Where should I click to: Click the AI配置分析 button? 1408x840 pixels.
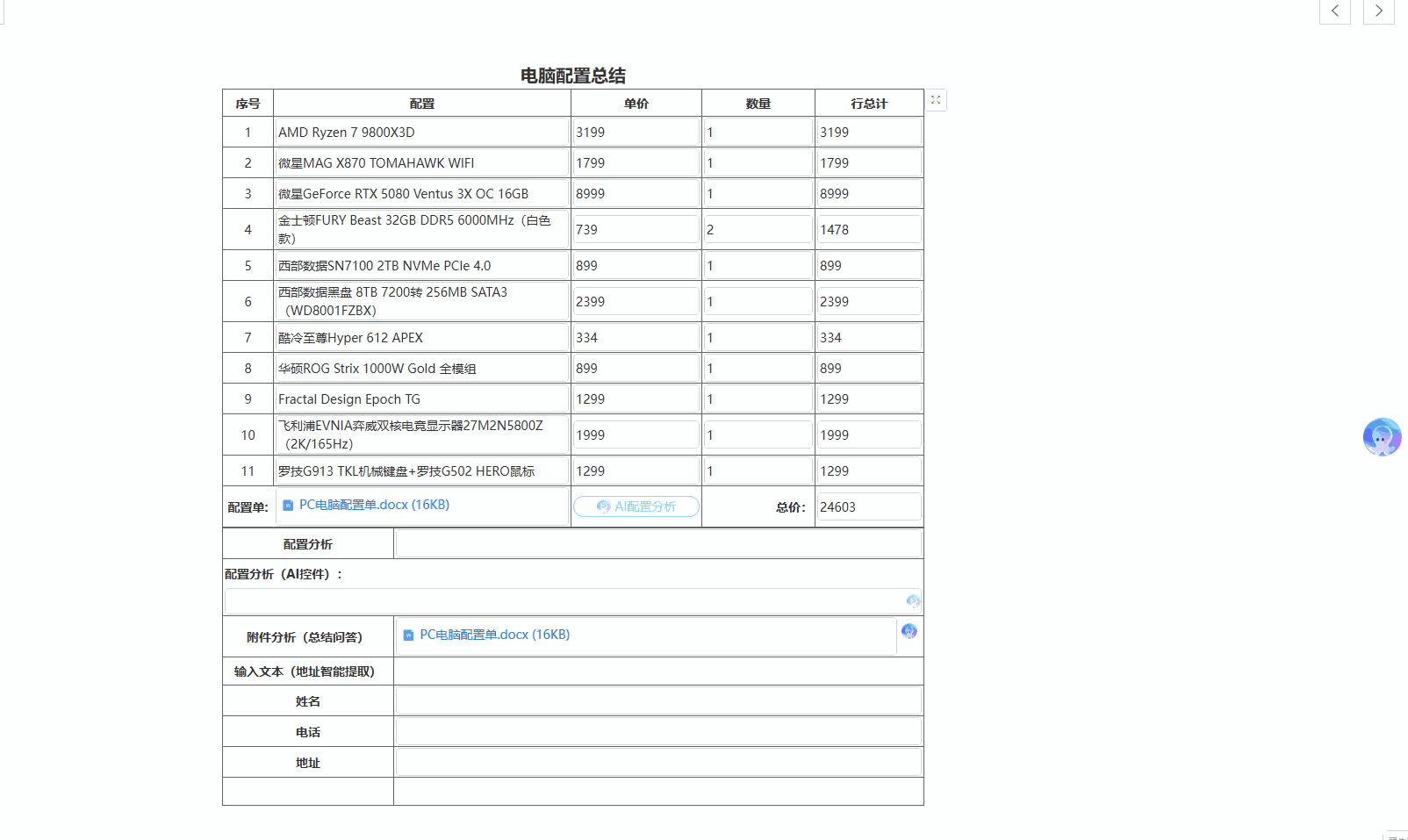(x=636, y=506)
